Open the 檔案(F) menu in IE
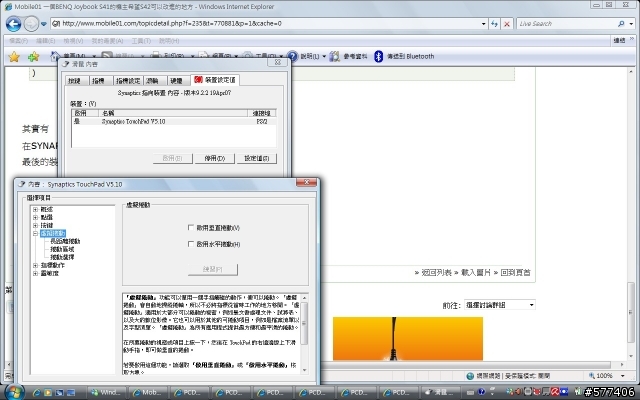The height and width of the screenshot is (400, 640). 18,41
